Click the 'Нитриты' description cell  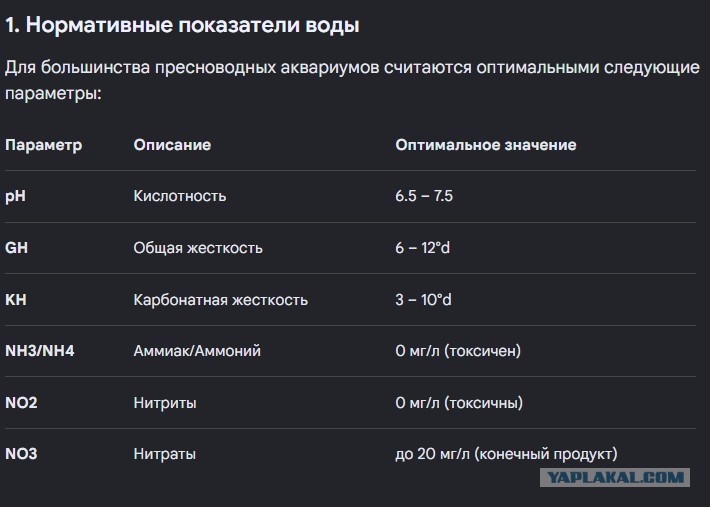(165, 402)
